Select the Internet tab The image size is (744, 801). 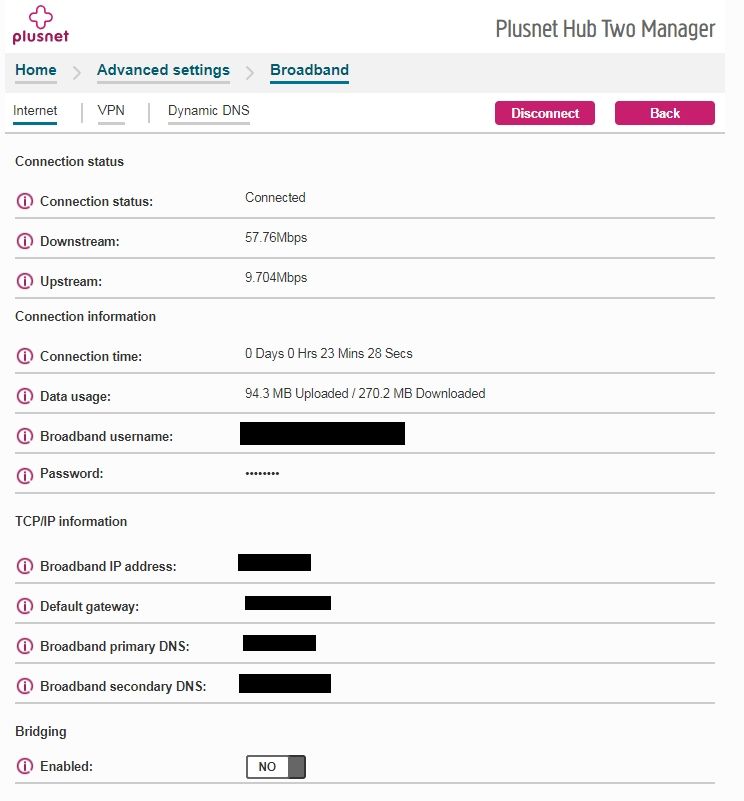click(35, 110)
